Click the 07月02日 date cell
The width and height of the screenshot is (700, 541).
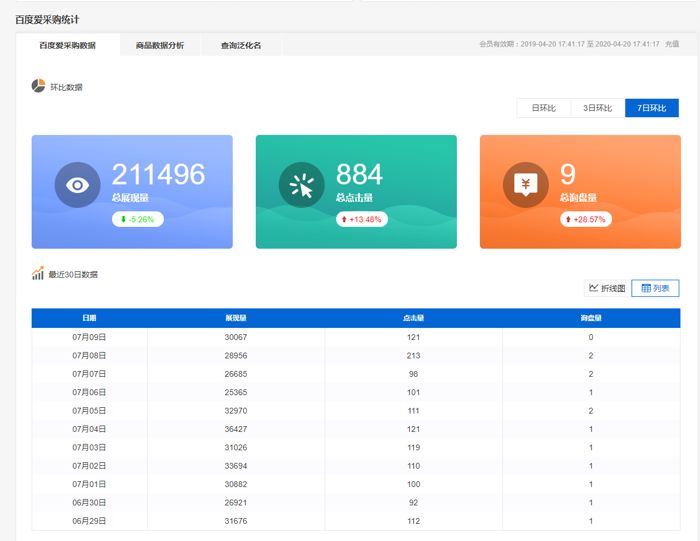click(x=89, y=466)
